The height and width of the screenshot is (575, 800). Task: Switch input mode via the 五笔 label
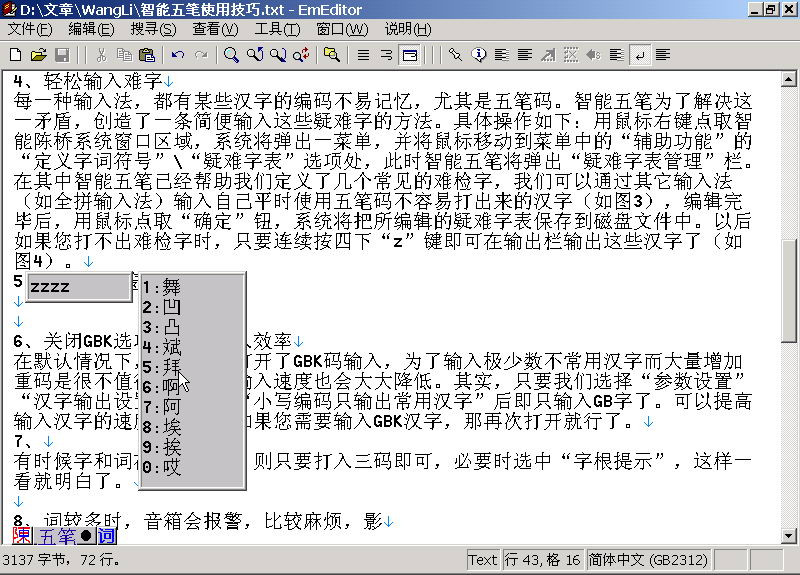click(56, 536)
